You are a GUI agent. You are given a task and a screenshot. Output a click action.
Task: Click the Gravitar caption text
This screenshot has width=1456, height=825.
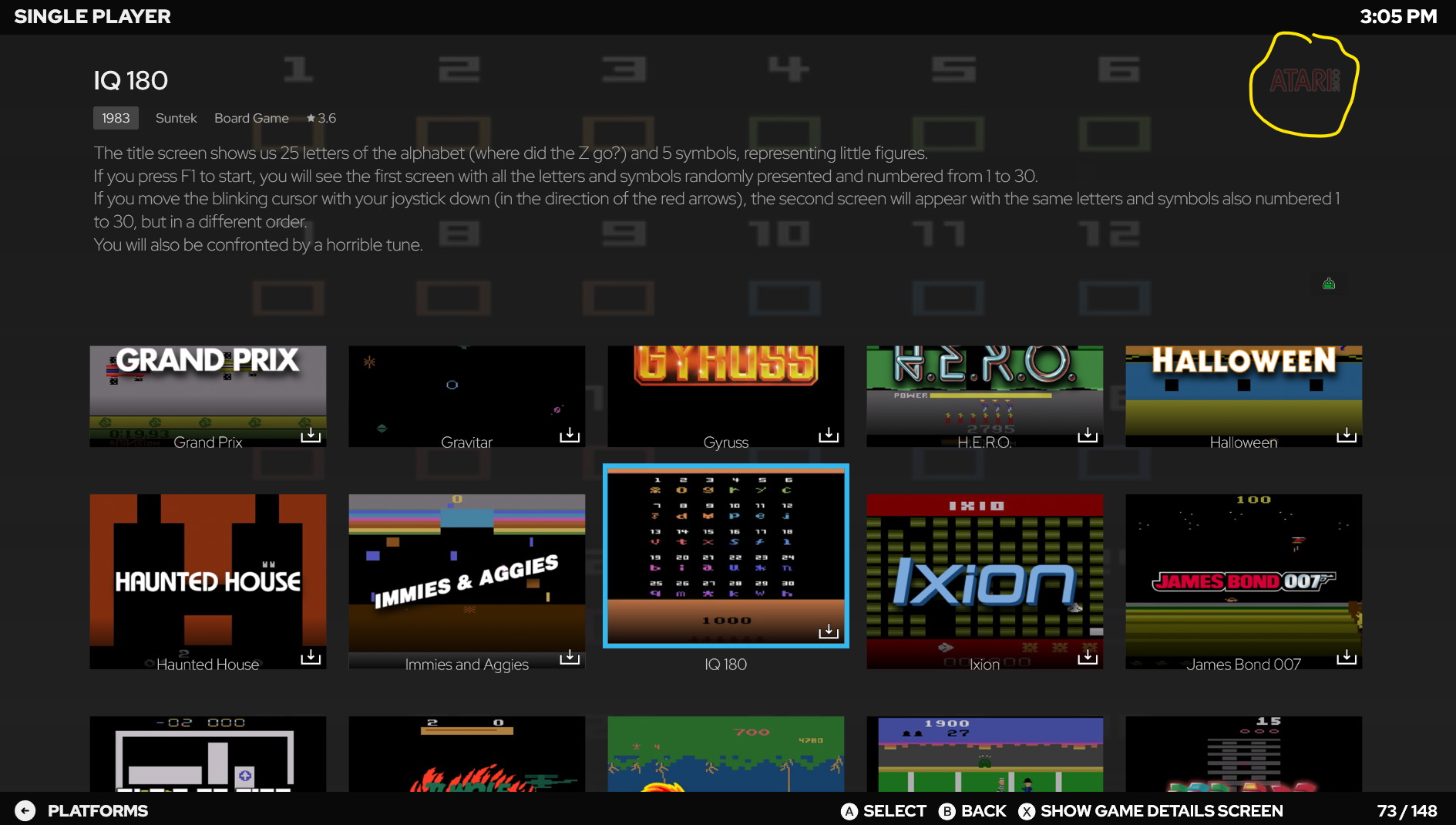466,443
